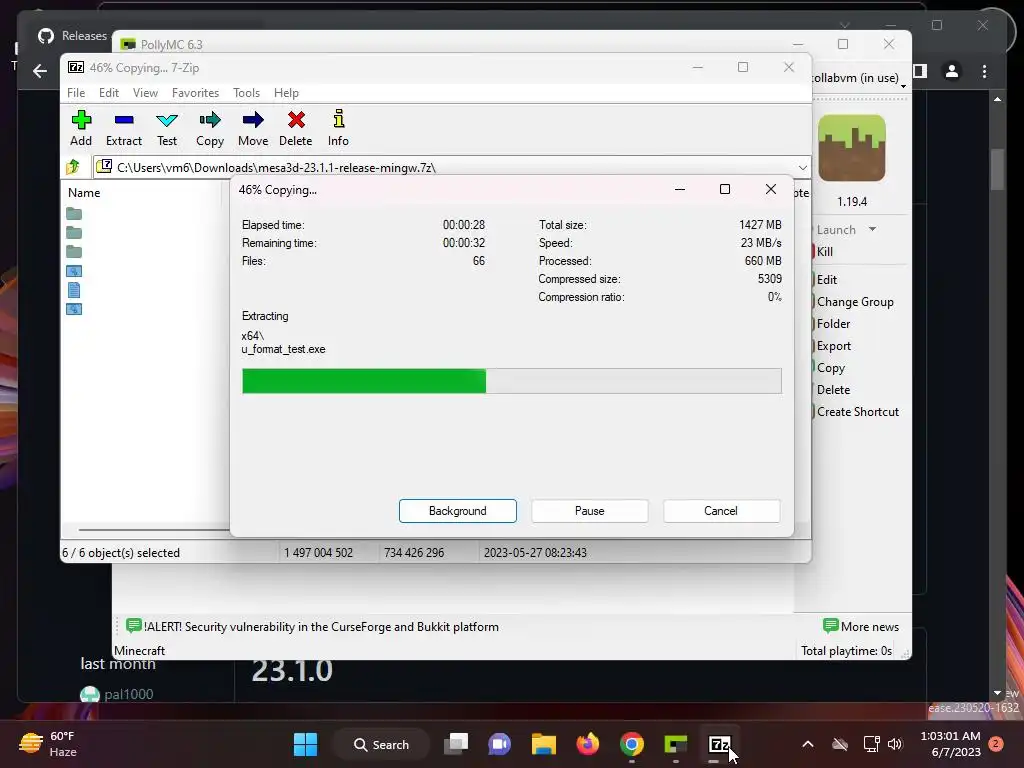Select the document file icon in list
This screenshot has height=768, width=1024.
(74, 290)
